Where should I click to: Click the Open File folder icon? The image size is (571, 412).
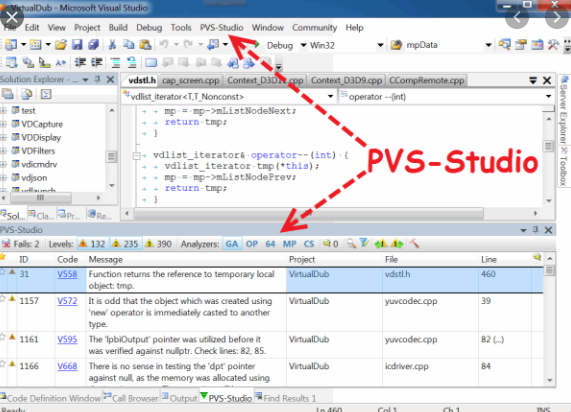(x=61, y=45)
